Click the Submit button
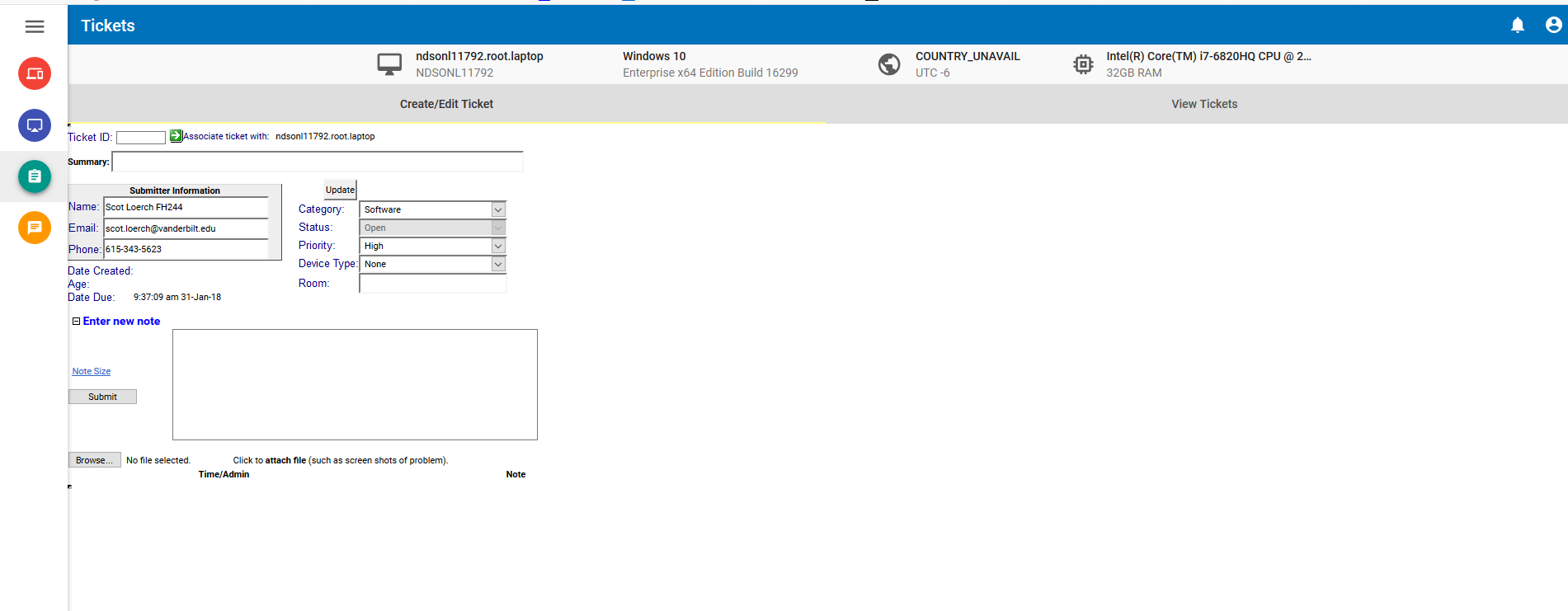 pos(102,397)
